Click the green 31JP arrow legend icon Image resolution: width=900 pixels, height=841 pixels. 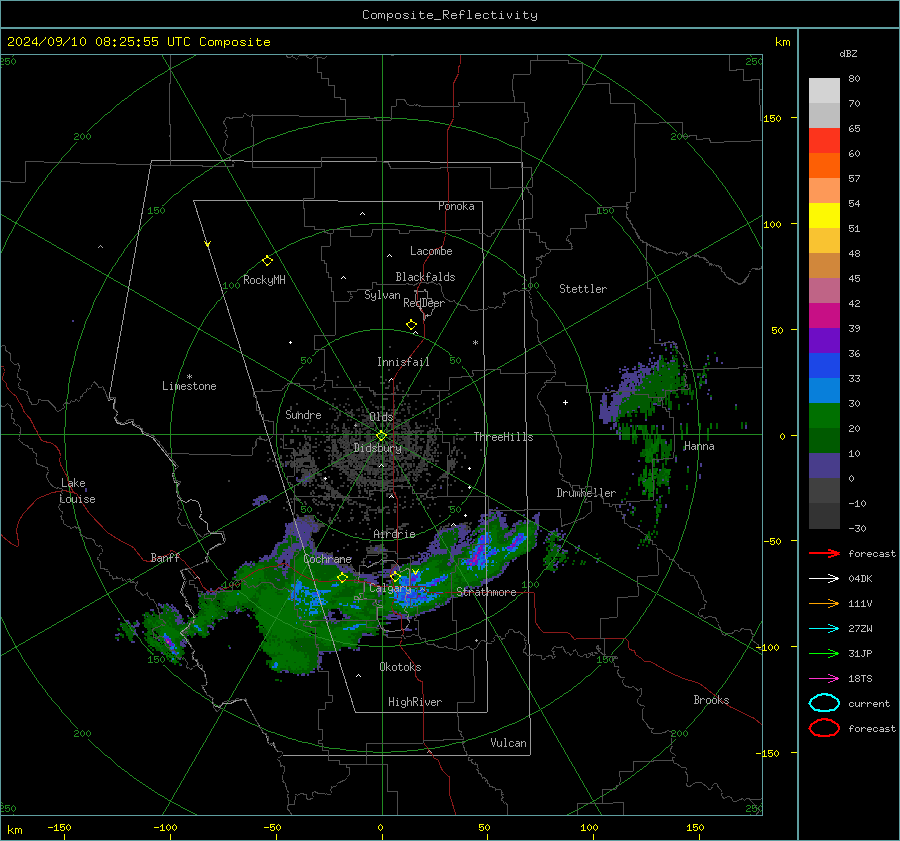[824, 653]
